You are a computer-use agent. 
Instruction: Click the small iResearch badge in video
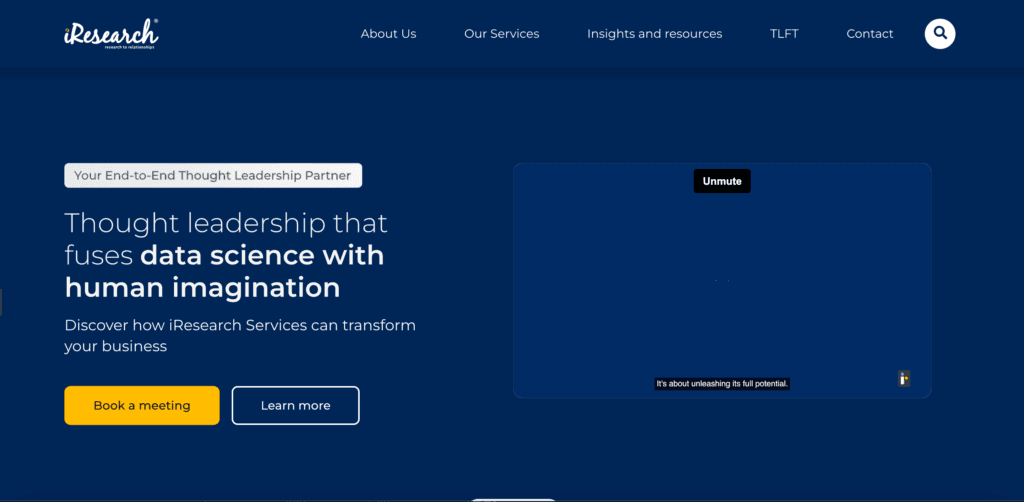coord(904,378)
